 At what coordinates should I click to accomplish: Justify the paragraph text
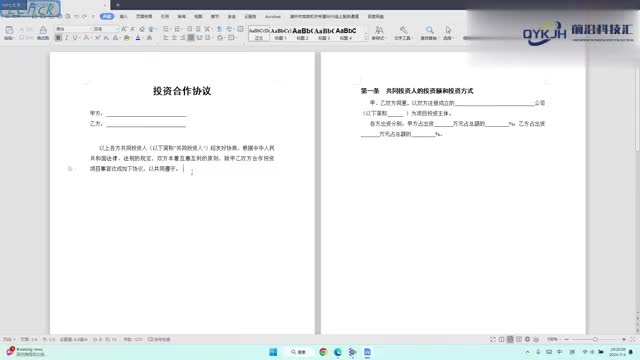(191, 38)
